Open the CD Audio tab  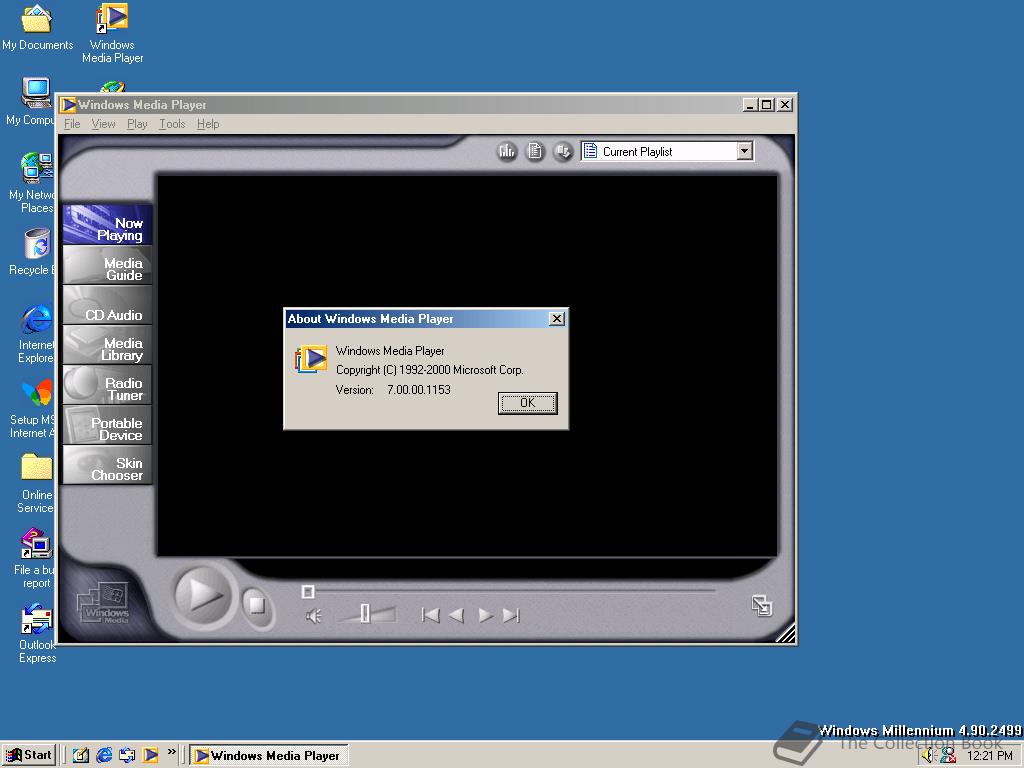[x=108, y=305]
